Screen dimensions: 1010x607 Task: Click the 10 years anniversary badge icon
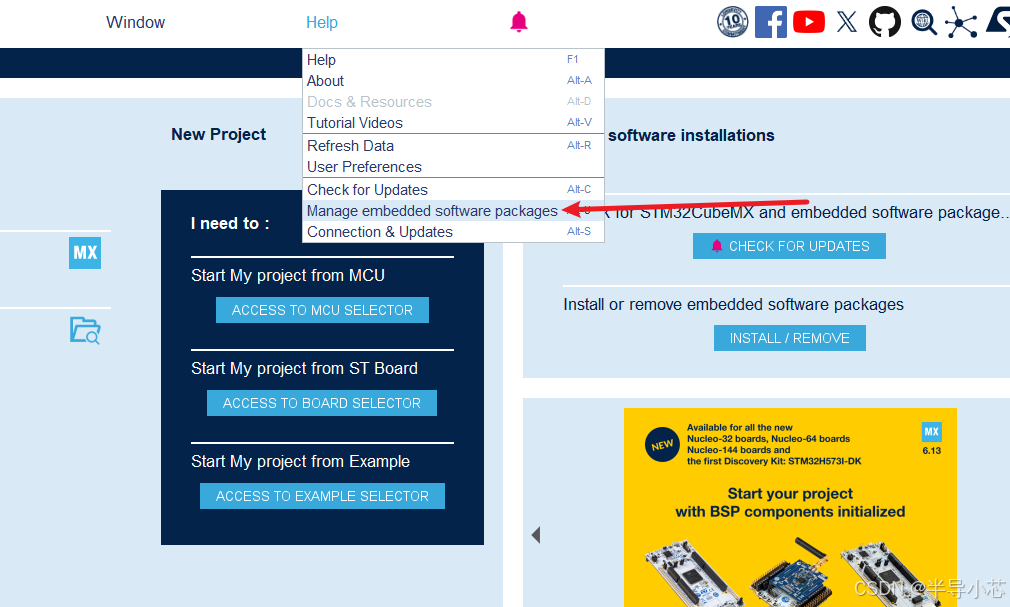pyautogui.click(x=732, y=22)
